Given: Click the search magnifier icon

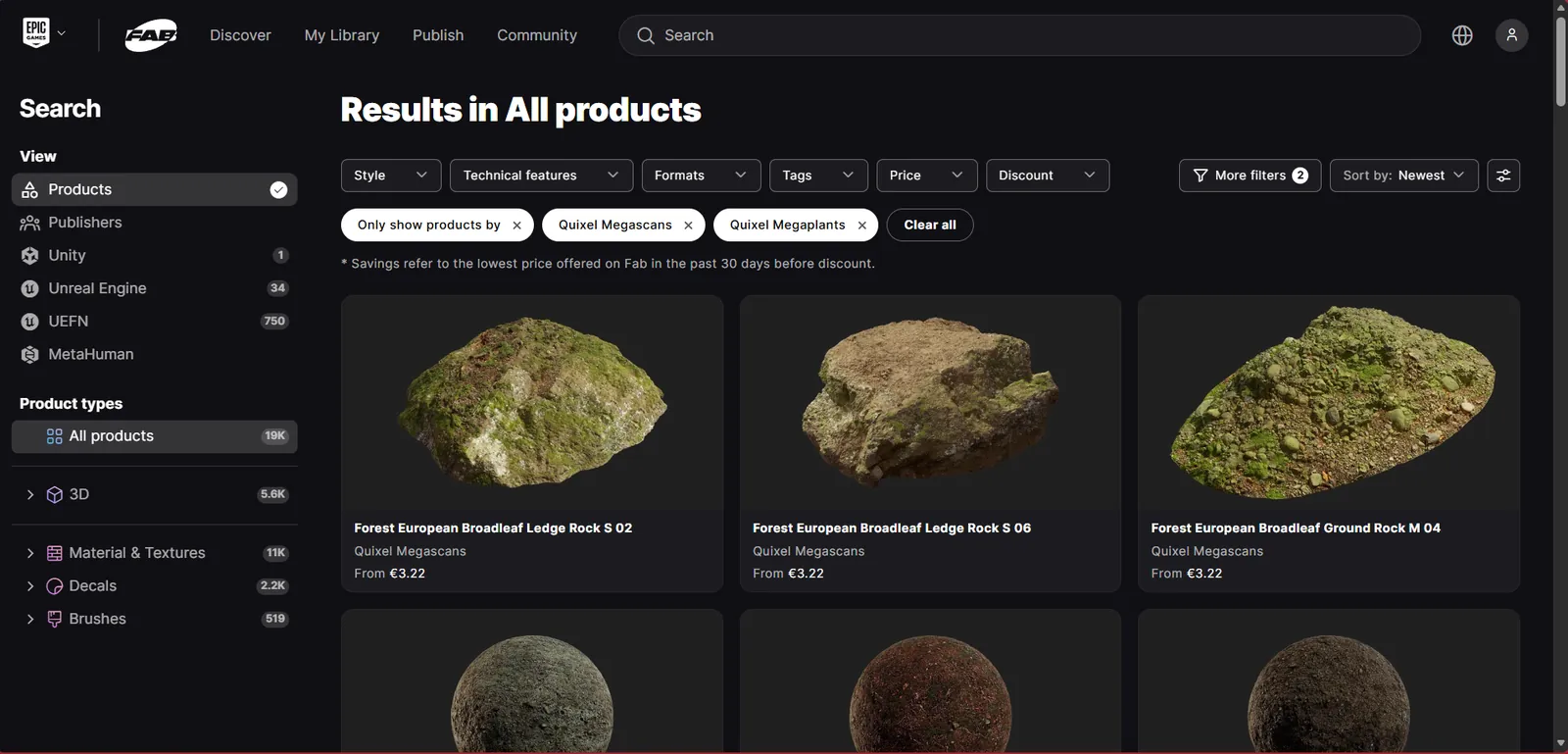Looking at the screenshot, I should click(x=645, y=35).
